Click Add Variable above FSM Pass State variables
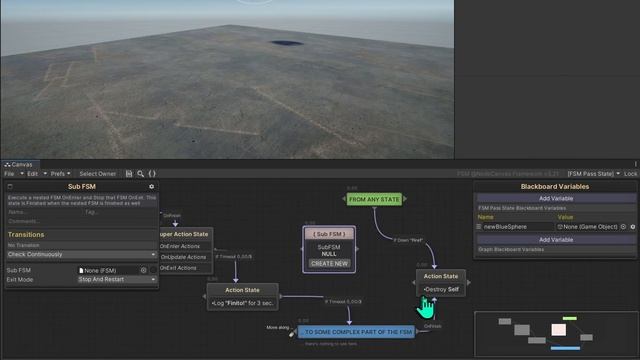The width and height of the screenshot is (640, 360). (x=556, y=198)
